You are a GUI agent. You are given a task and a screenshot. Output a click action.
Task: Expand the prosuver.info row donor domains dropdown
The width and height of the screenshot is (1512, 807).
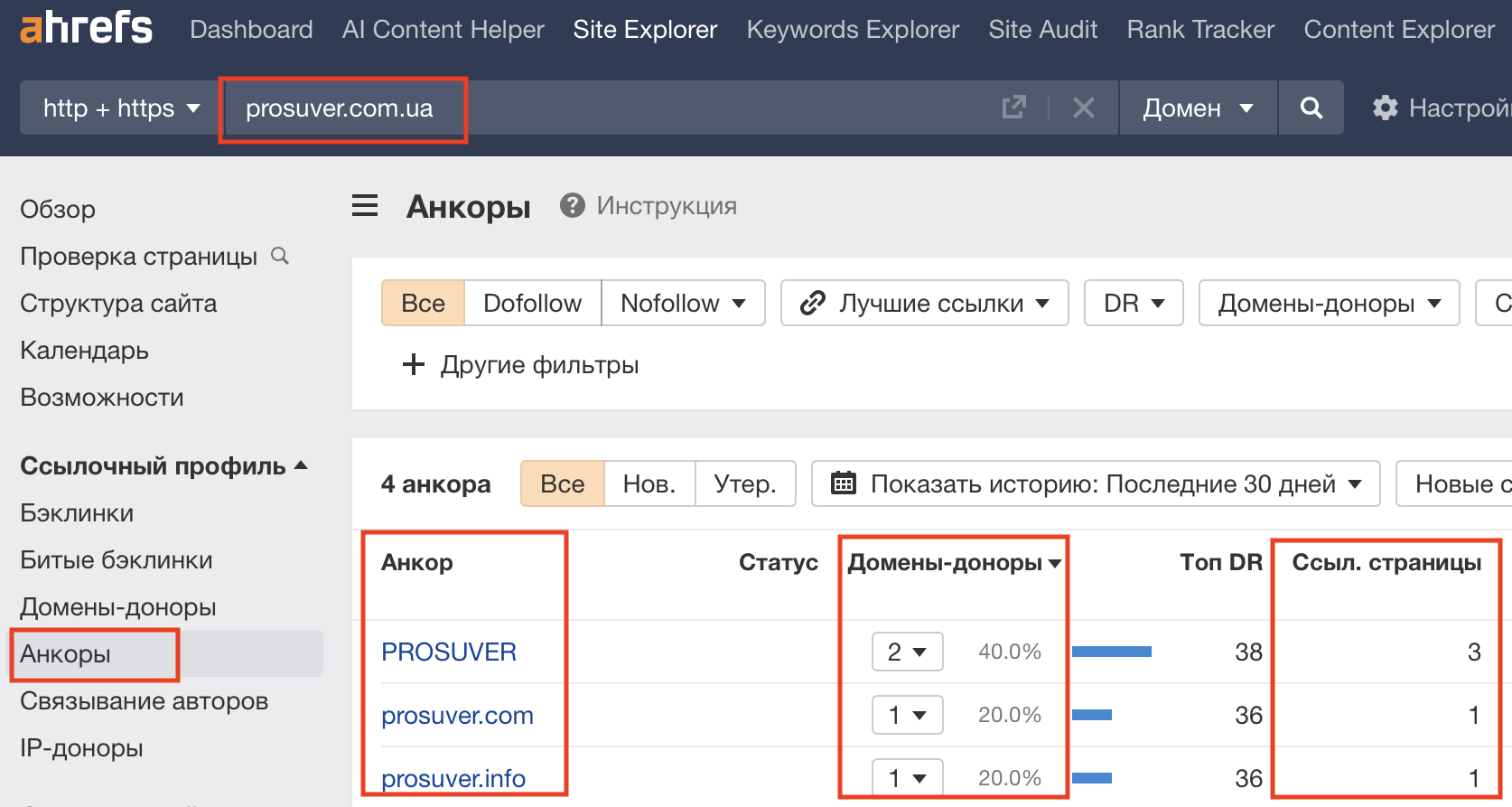pos(908,778)
